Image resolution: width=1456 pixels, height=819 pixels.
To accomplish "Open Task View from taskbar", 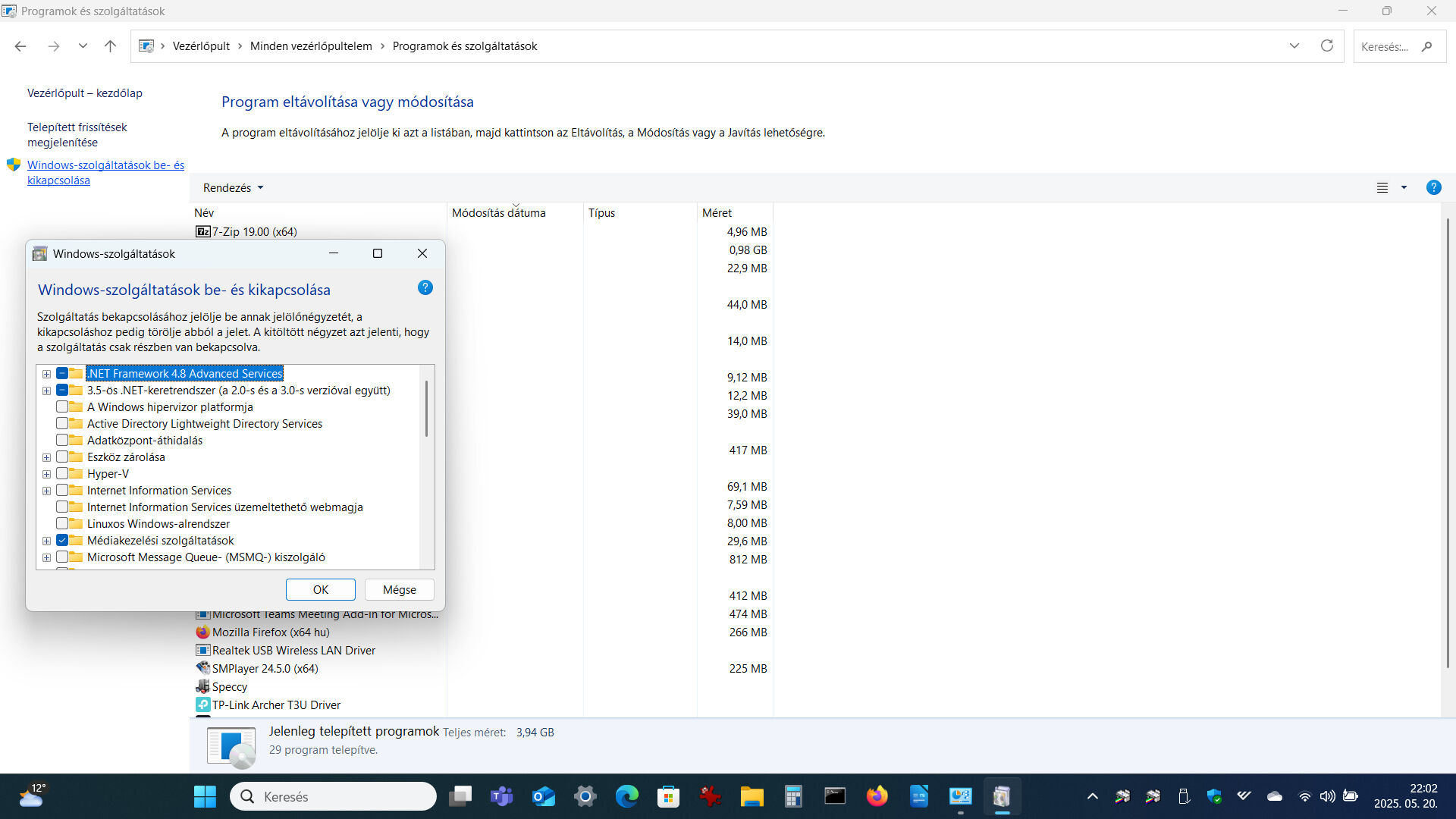I will click(460, 796).
